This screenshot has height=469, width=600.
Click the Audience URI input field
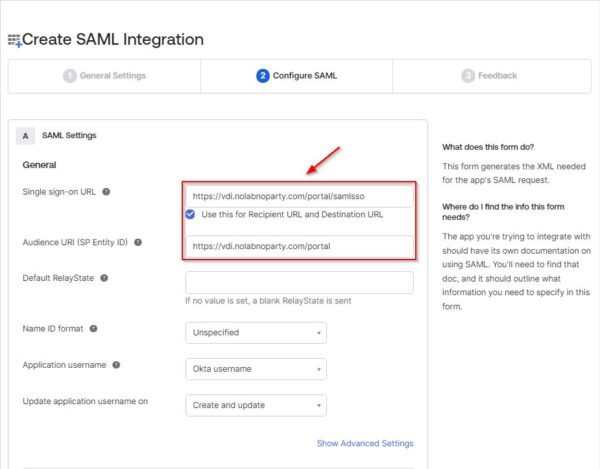point(299,246)
